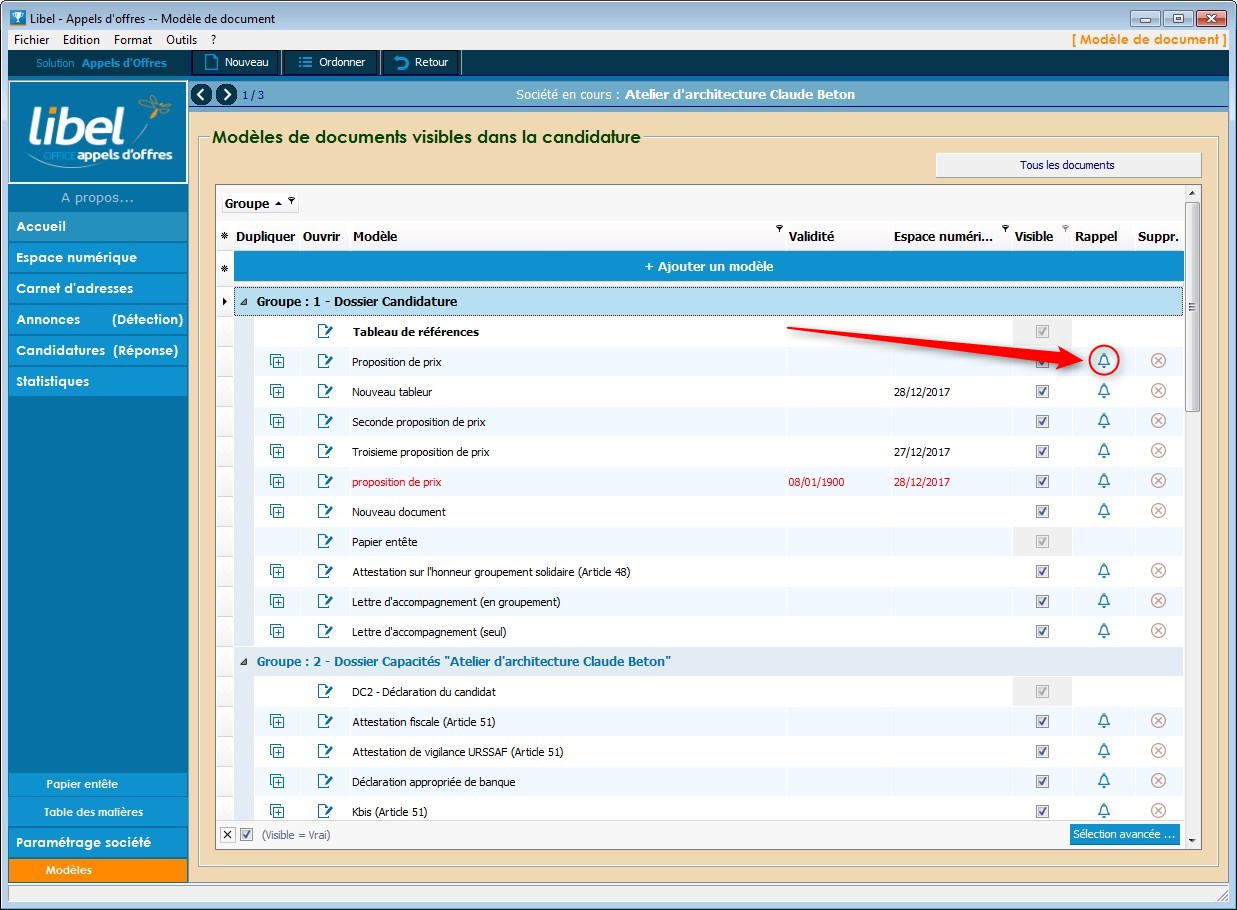Click + Ajouter un modèle bar
Viewport: 1237px width, 910px height.
pyautogui.click(x=708, y=267)
